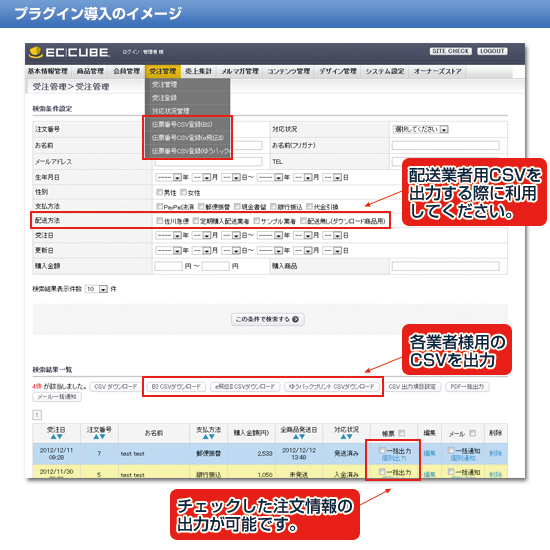
Task: Open the オーナーズストア menu tab
Action: point(438,71)
